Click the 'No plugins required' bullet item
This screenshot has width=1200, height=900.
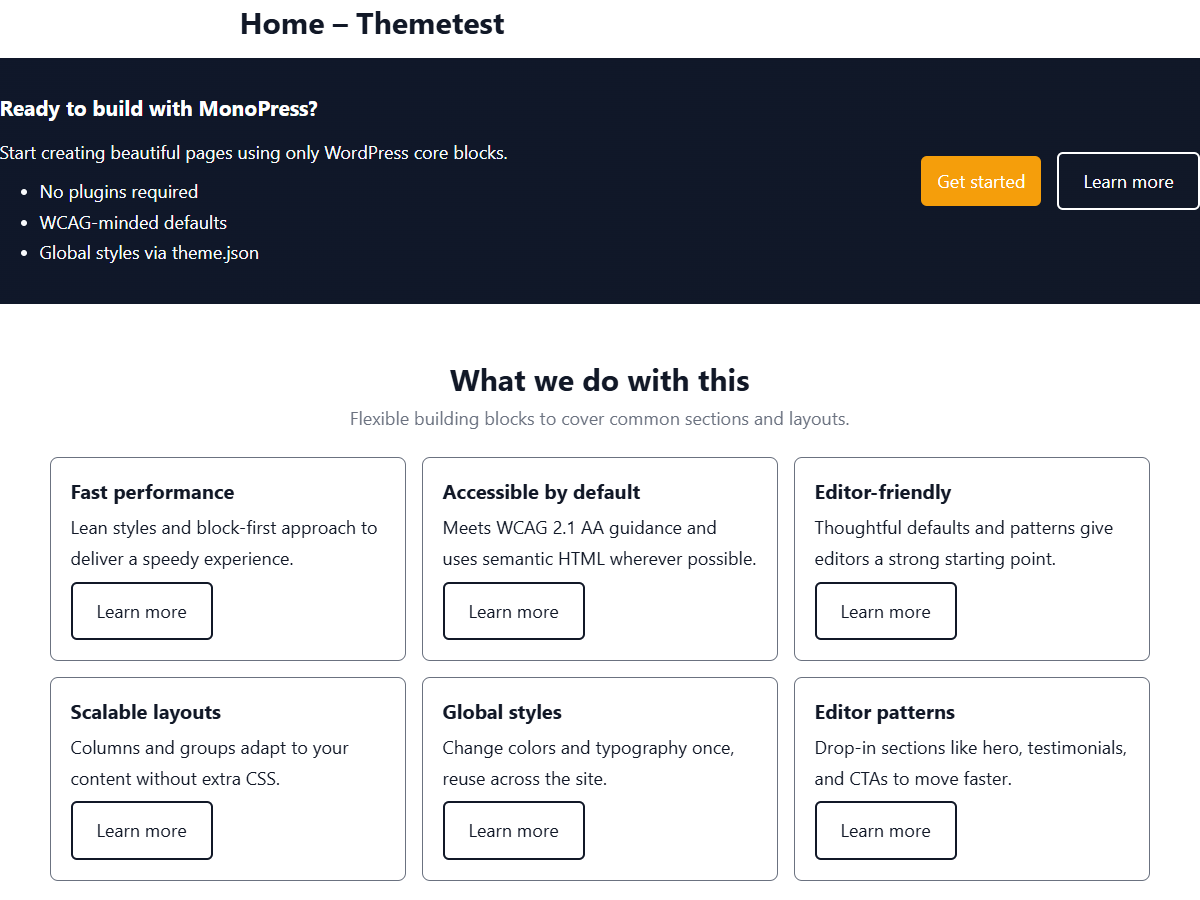coord(118,191)
